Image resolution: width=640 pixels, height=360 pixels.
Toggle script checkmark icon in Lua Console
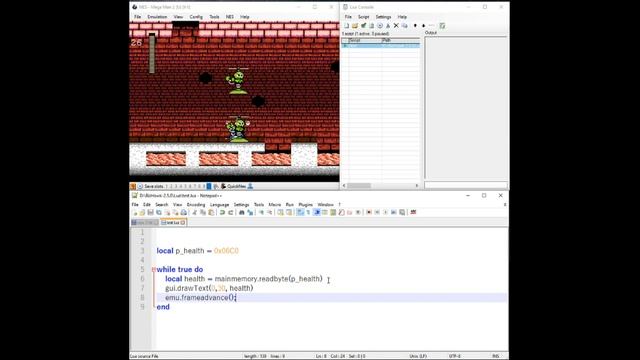[x=363, y=26]
